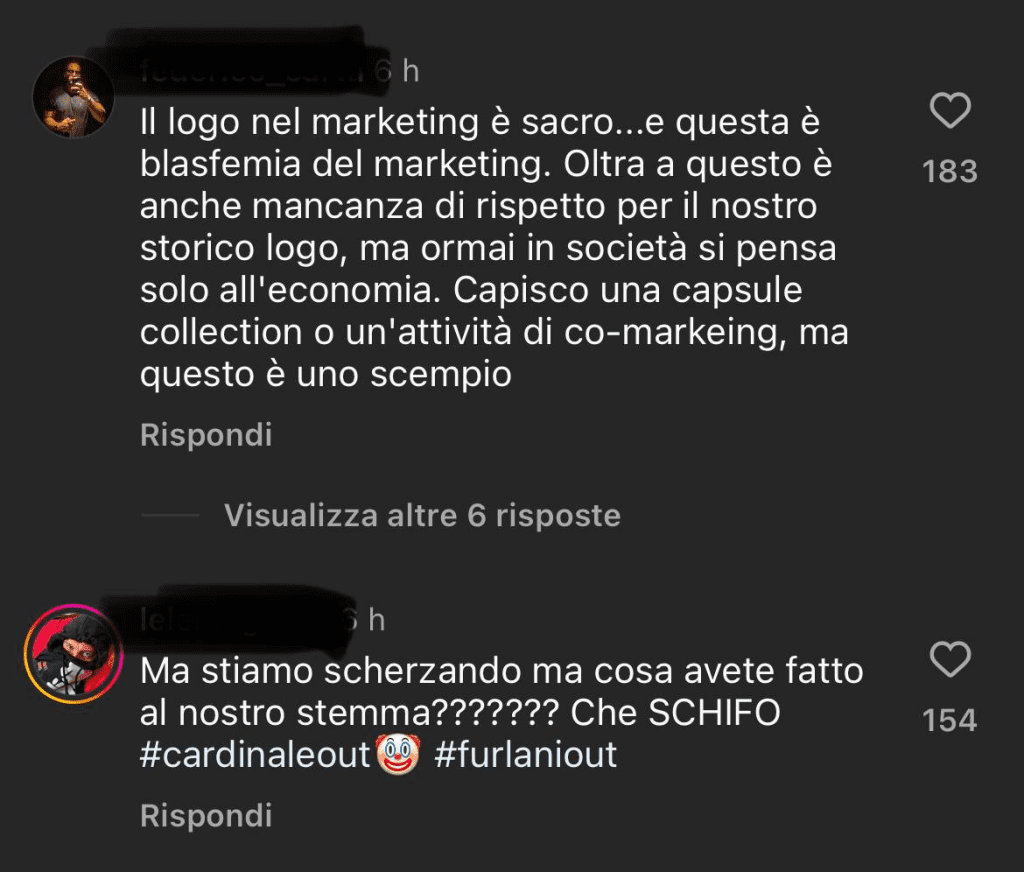This screenshot has height=872, width=1024.
Task: Click the clown emoji after #cardinaleout
Action: coord(398,754)
